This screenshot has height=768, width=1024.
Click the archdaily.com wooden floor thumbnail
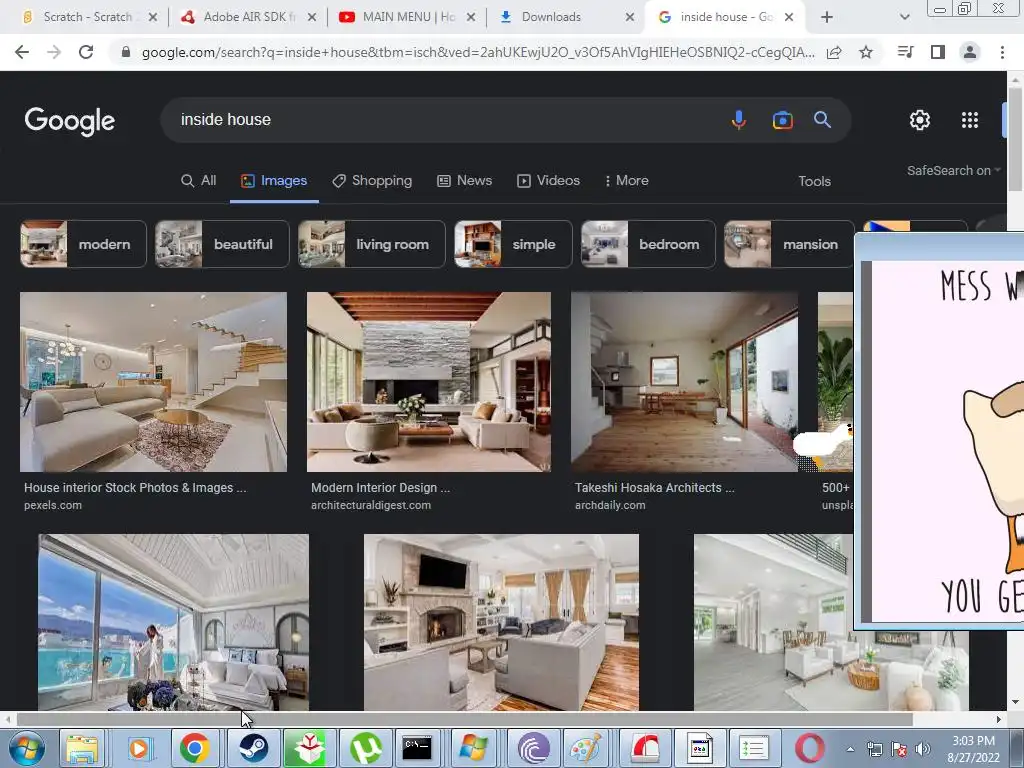coord(684,382)
